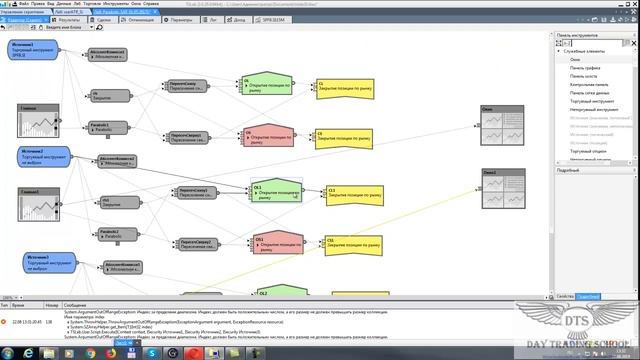Switch to the Параметры tab

click(x=180, y=20)
